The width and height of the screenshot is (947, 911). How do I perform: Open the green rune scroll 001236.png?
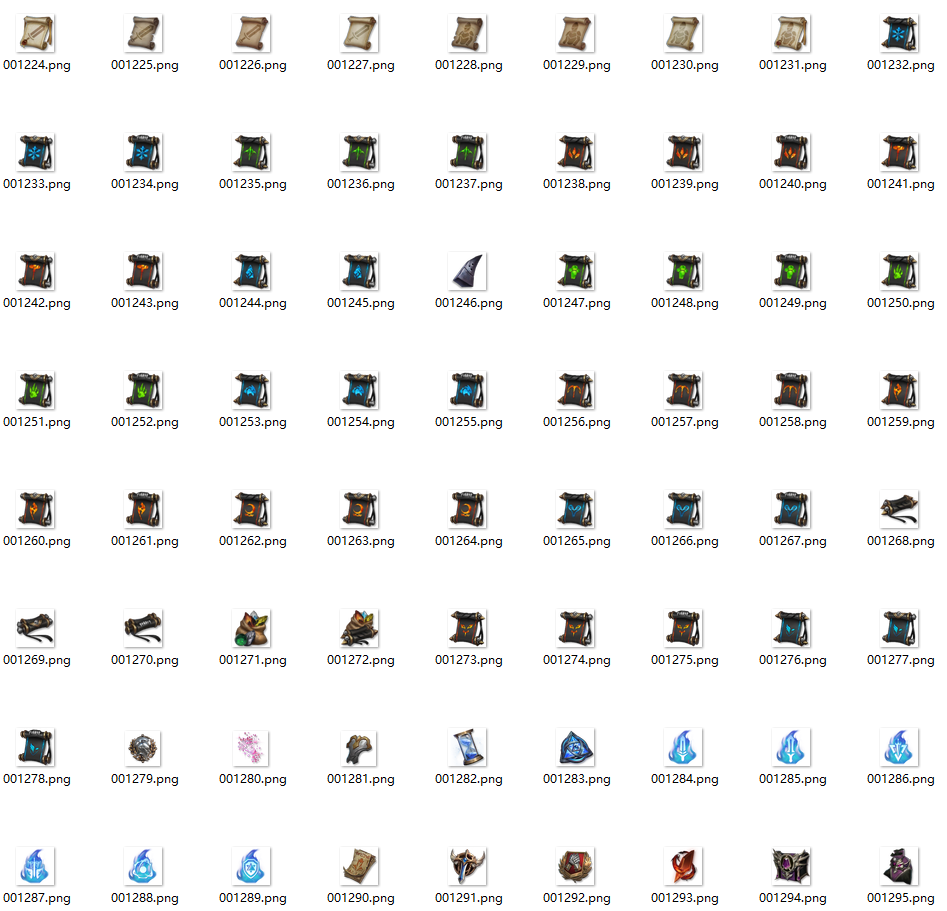click(360, 153)
